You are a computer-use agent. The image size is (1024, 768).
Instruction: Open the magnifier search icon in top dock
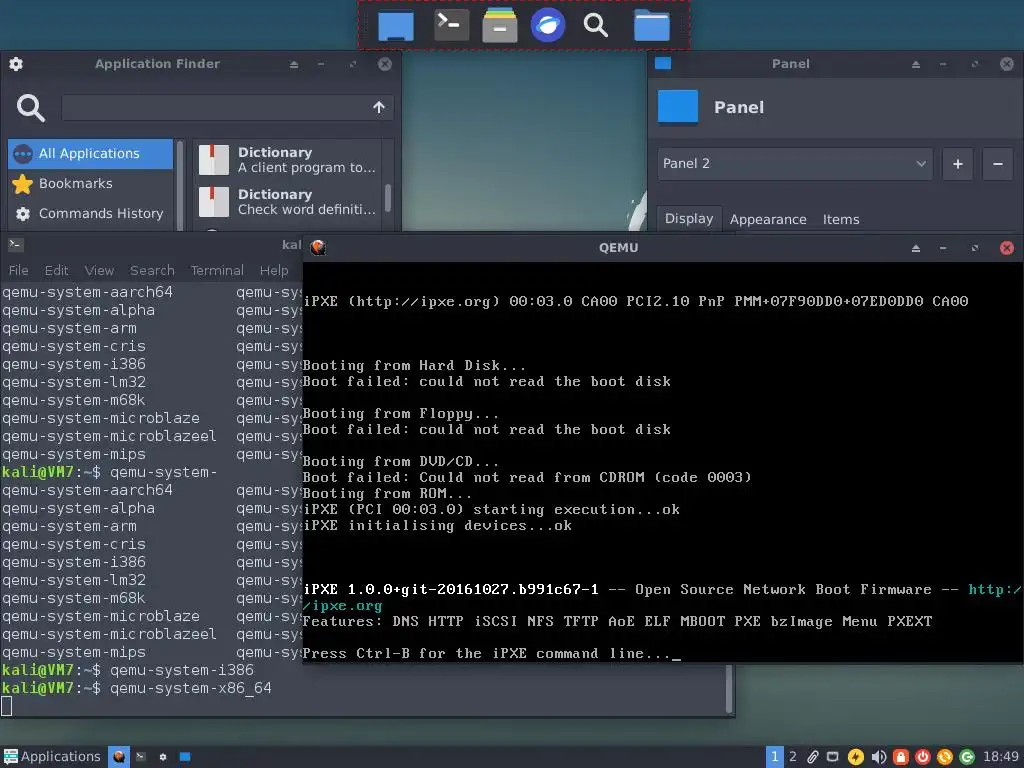(x=596, y=25)
